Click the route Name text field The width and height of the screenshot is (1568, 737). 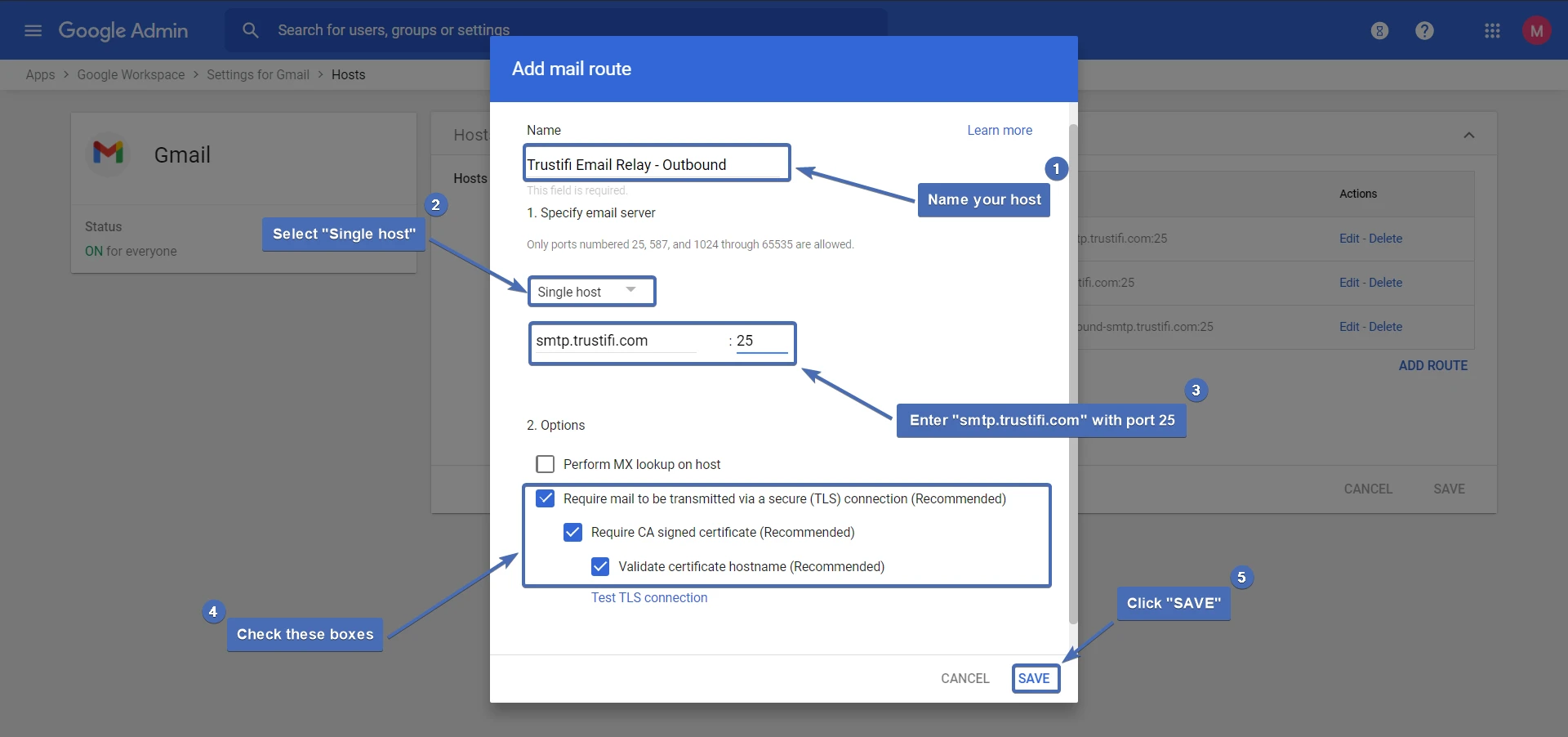(656, 164)
